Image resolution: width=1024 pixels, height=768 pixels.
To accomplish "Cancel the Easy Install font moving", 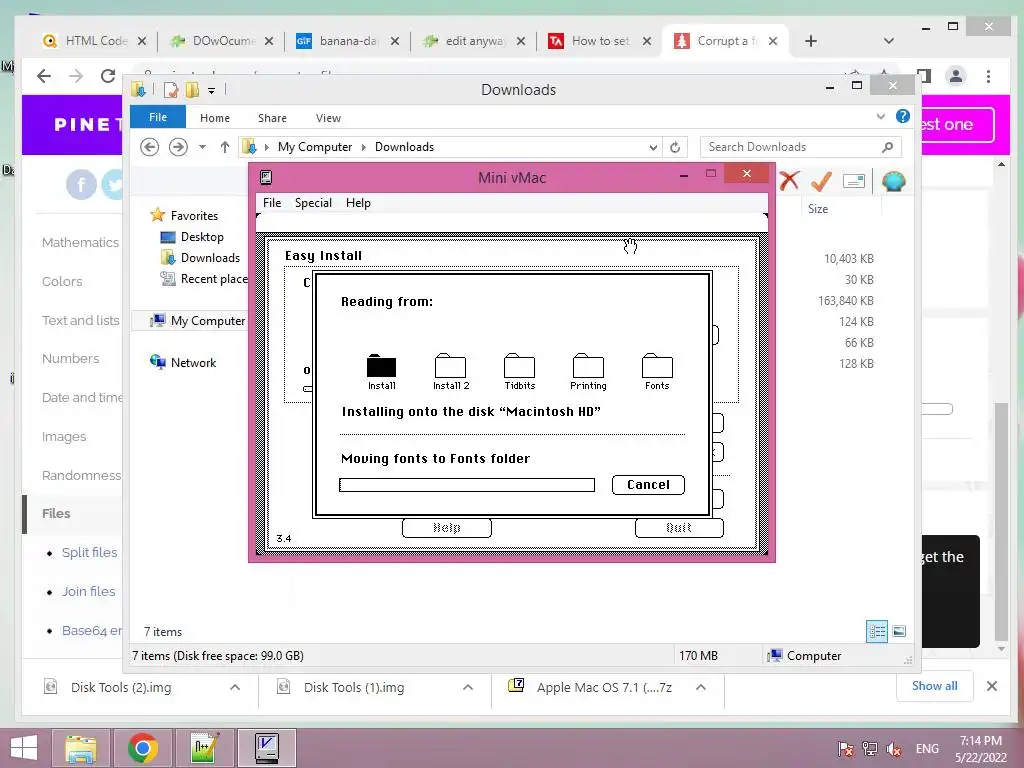I will point(648,485).
